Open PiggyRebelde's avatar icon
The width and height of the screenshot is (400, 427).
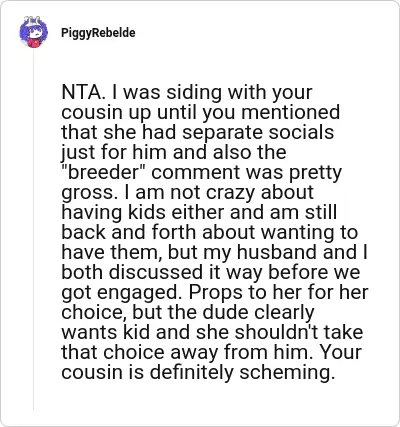pyautogui.click(x=33, y=32)
